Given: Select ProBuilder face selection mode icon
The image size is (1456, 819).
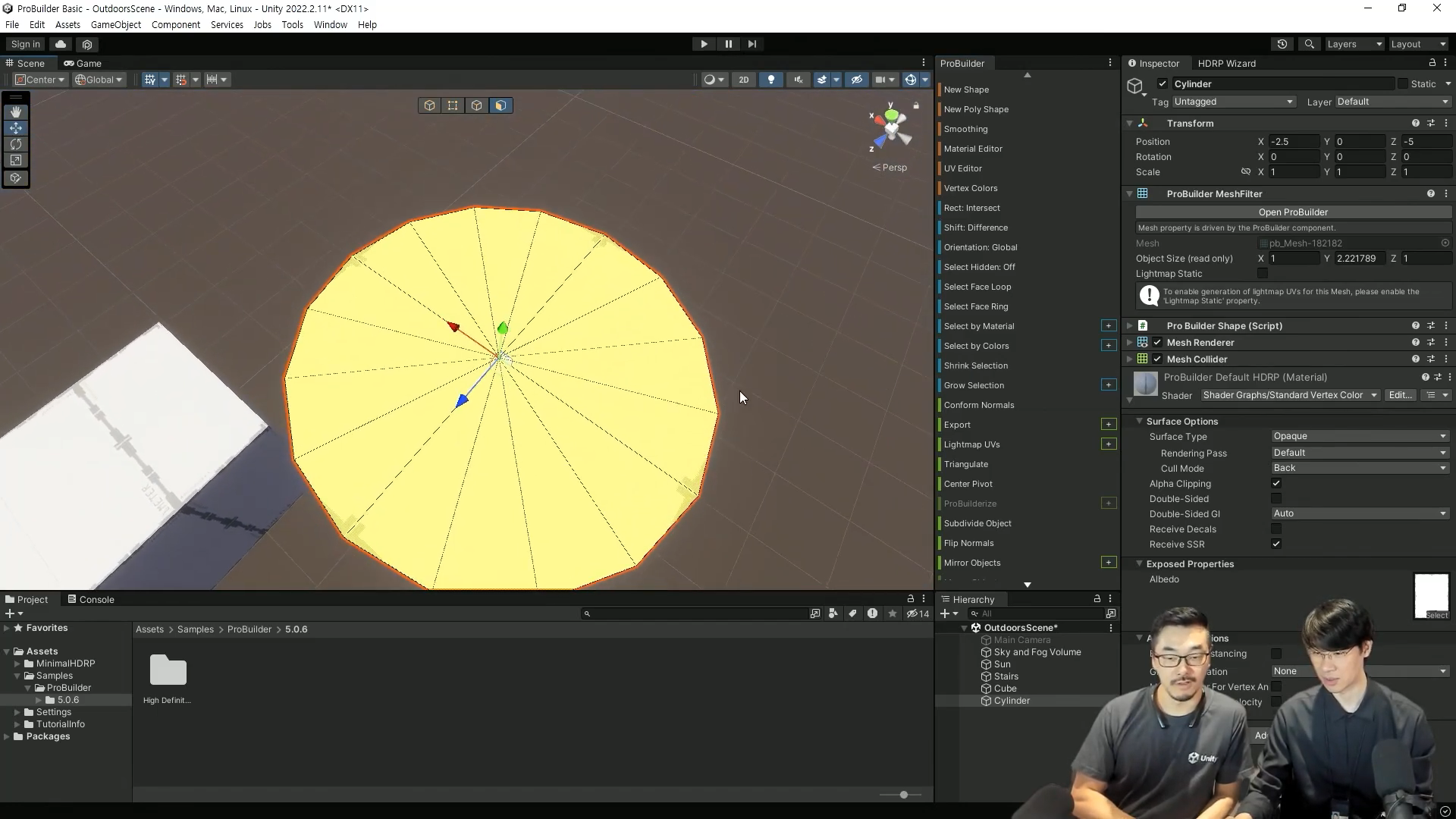Looking at the screenshot, I should pos(500,105).
